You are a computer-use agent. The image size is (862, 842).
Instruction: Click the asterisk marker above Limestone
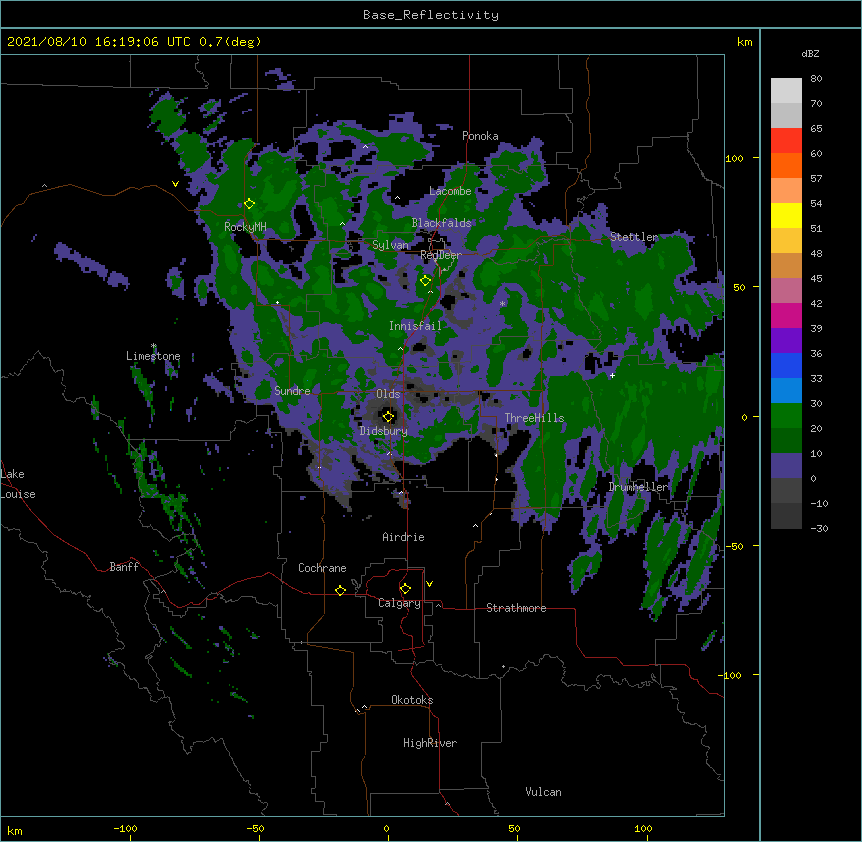[153, 346]
